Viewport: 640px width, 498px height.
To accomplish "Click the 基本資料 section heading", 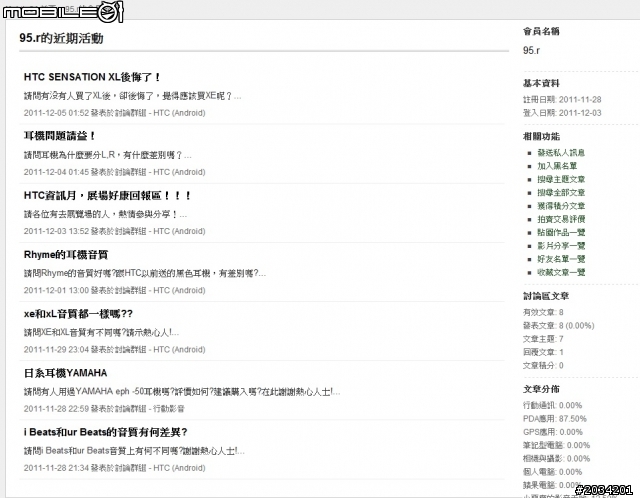I will click(x=541, y=84).
